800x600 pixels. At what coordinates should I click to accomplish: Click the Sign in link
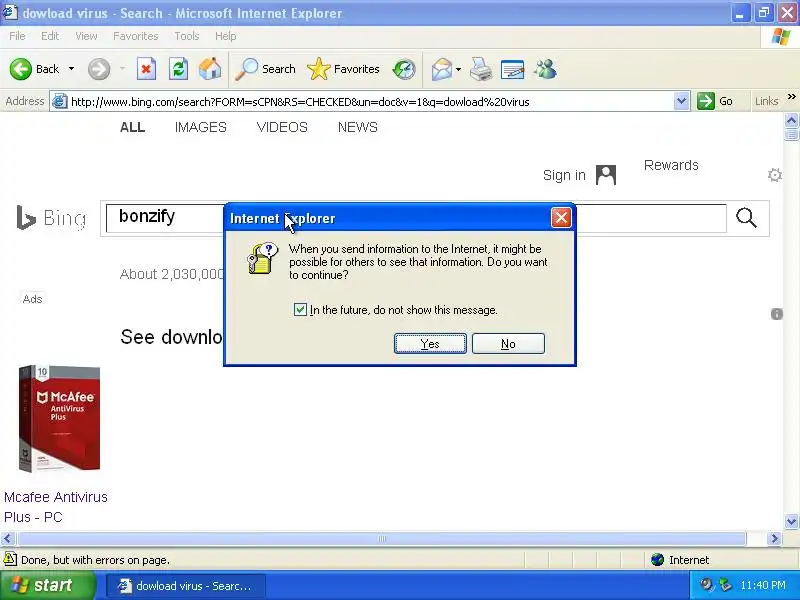(564, 175)
